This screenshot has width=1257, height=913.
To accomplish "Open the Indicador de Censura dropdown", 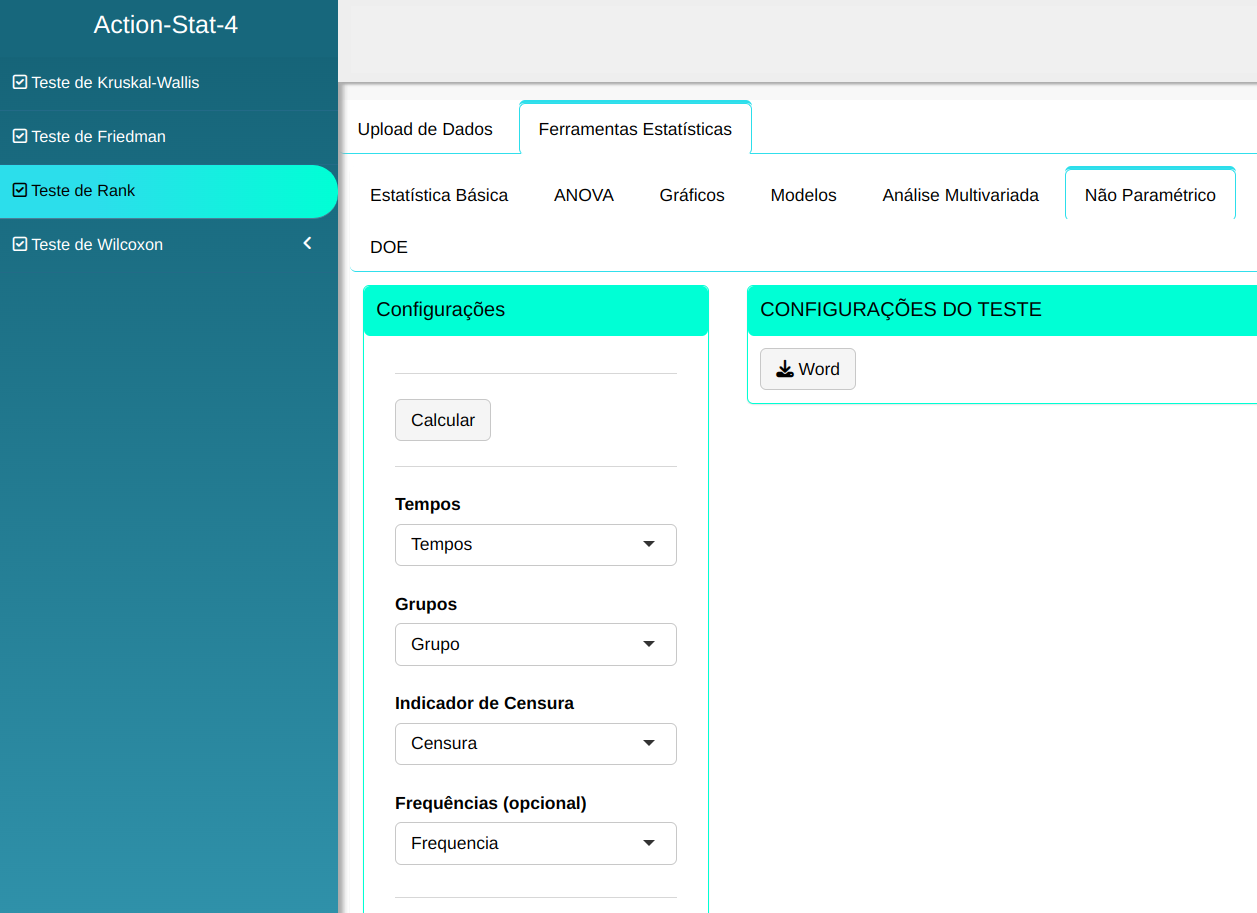I will click(535, 743).
